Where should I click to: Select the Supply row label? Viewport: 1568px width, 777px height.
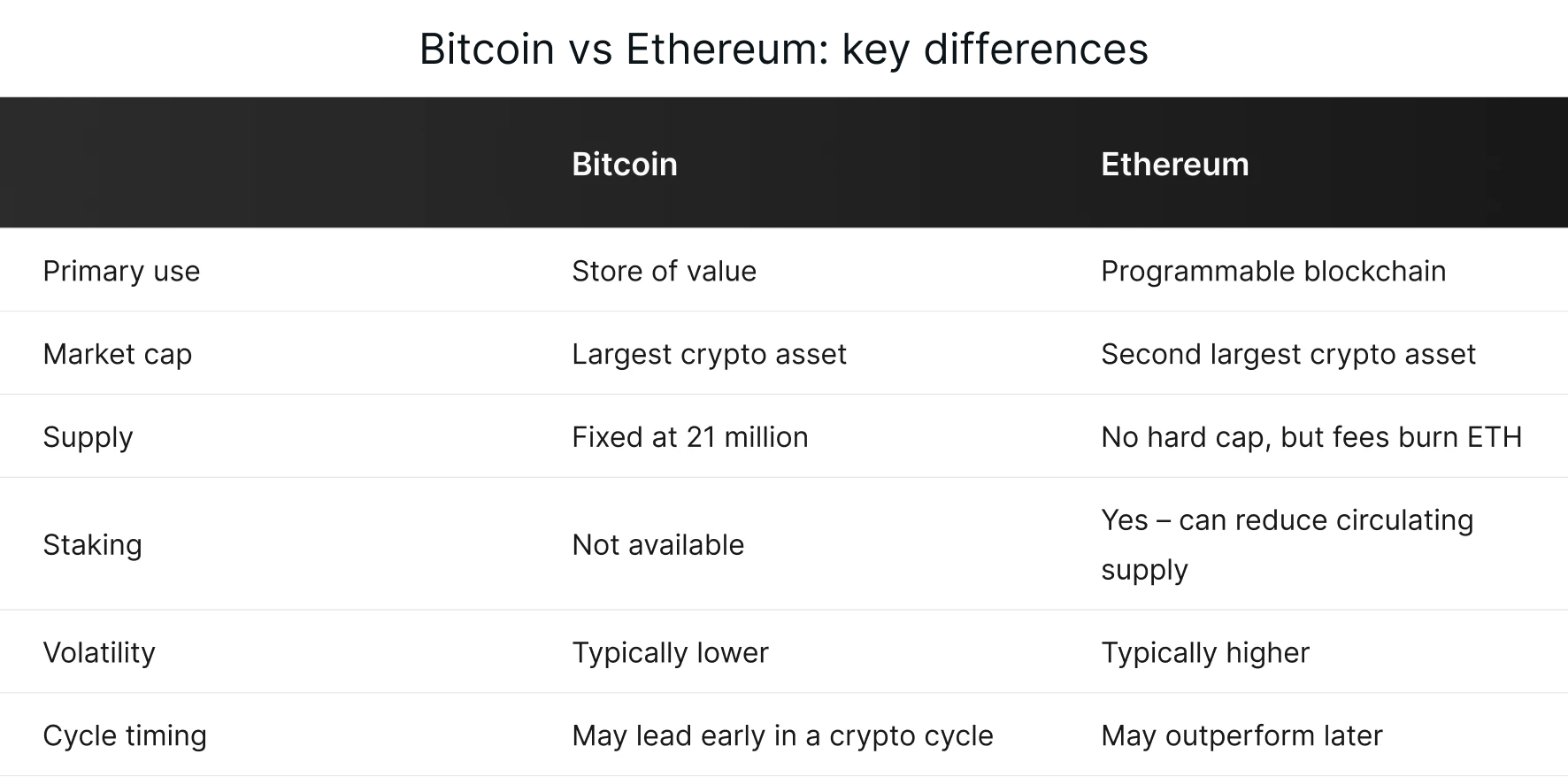pyautogui.click(x=88, y=437)
